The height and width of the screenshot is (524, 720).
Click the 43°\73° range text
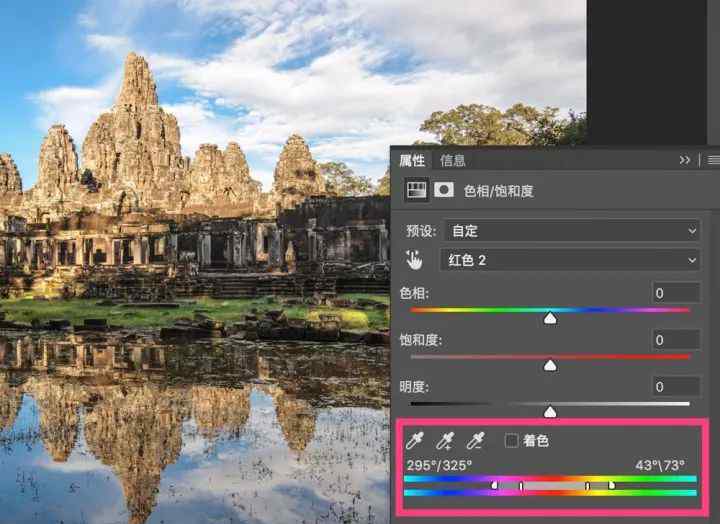point(660,466)
